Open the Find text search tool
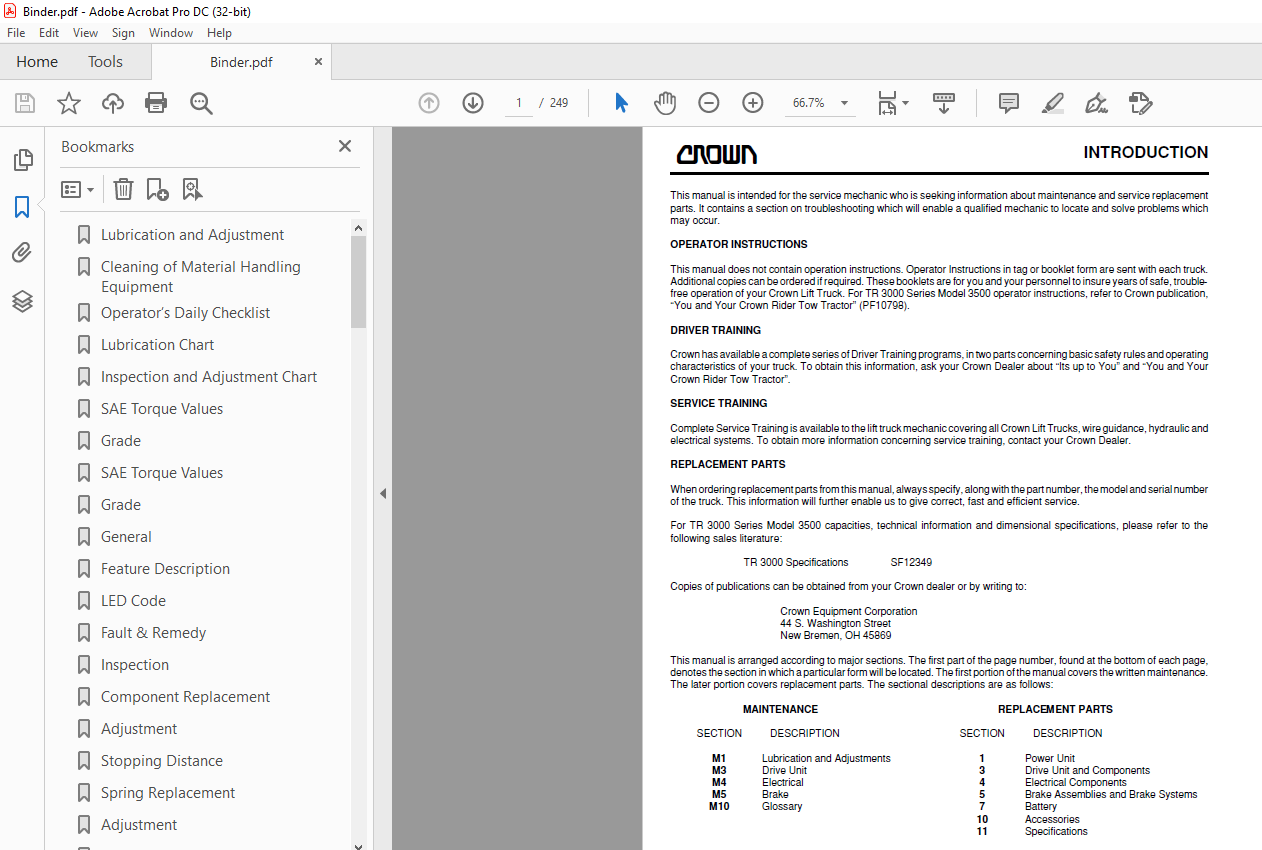1262x850 pixels. pos(202,103)
